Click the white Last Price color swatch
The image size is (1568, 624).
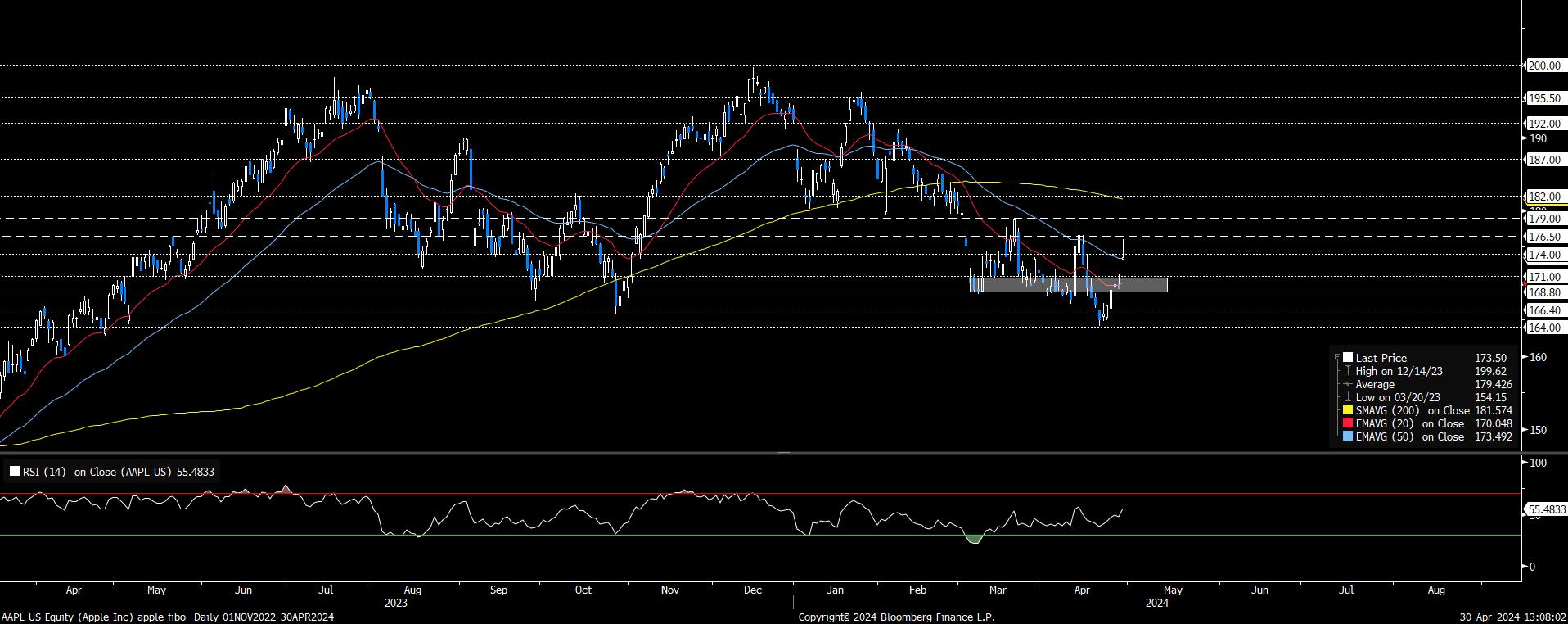pos(1348,358)
